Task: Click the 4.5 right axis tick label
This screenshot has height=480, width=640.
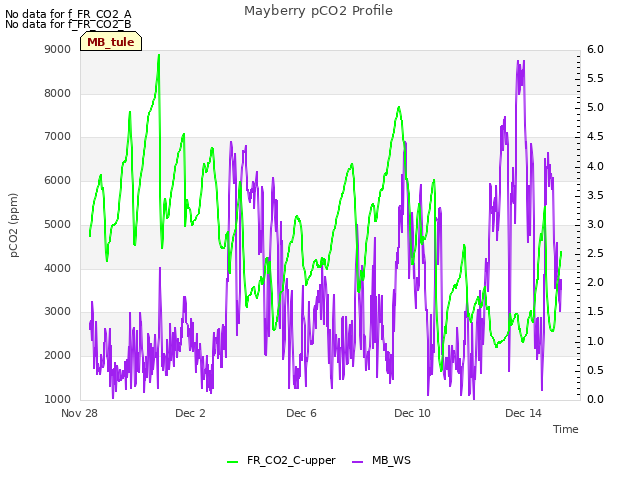Action: 595,137
